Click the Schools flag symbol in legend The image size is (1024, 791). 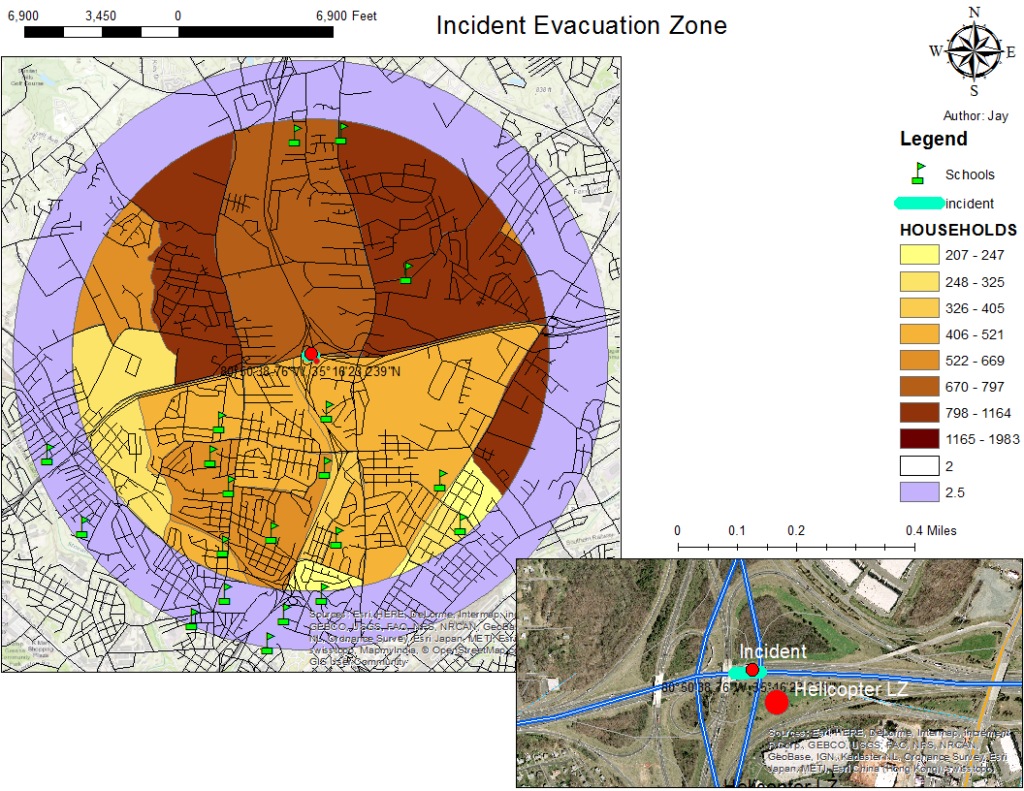(x=919, y=174)
